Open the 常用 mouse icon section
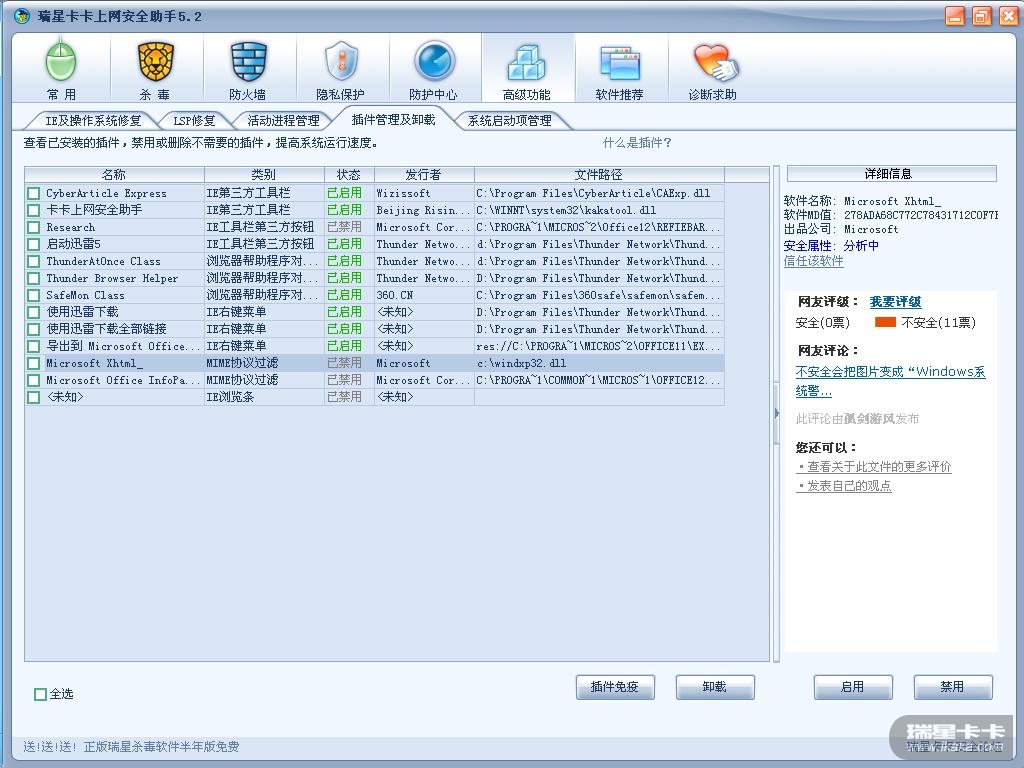This screenshot has height=768, width=1024. click(61, 69)
